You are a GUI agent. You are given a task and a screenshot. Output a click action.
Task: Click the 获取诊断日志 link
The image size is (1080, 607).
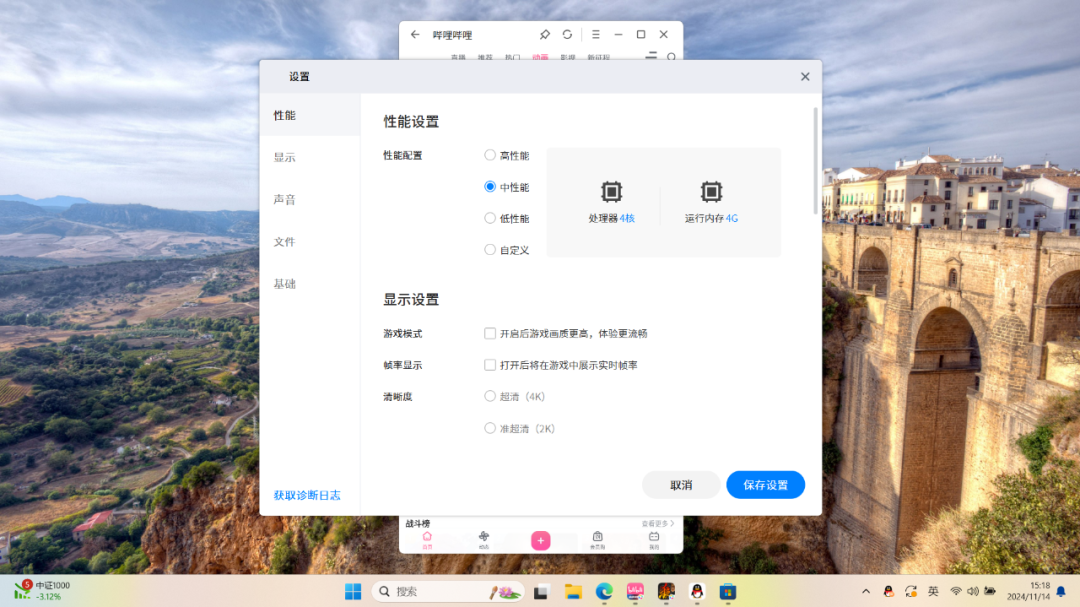pyautogui.click(x=307, y=495)
